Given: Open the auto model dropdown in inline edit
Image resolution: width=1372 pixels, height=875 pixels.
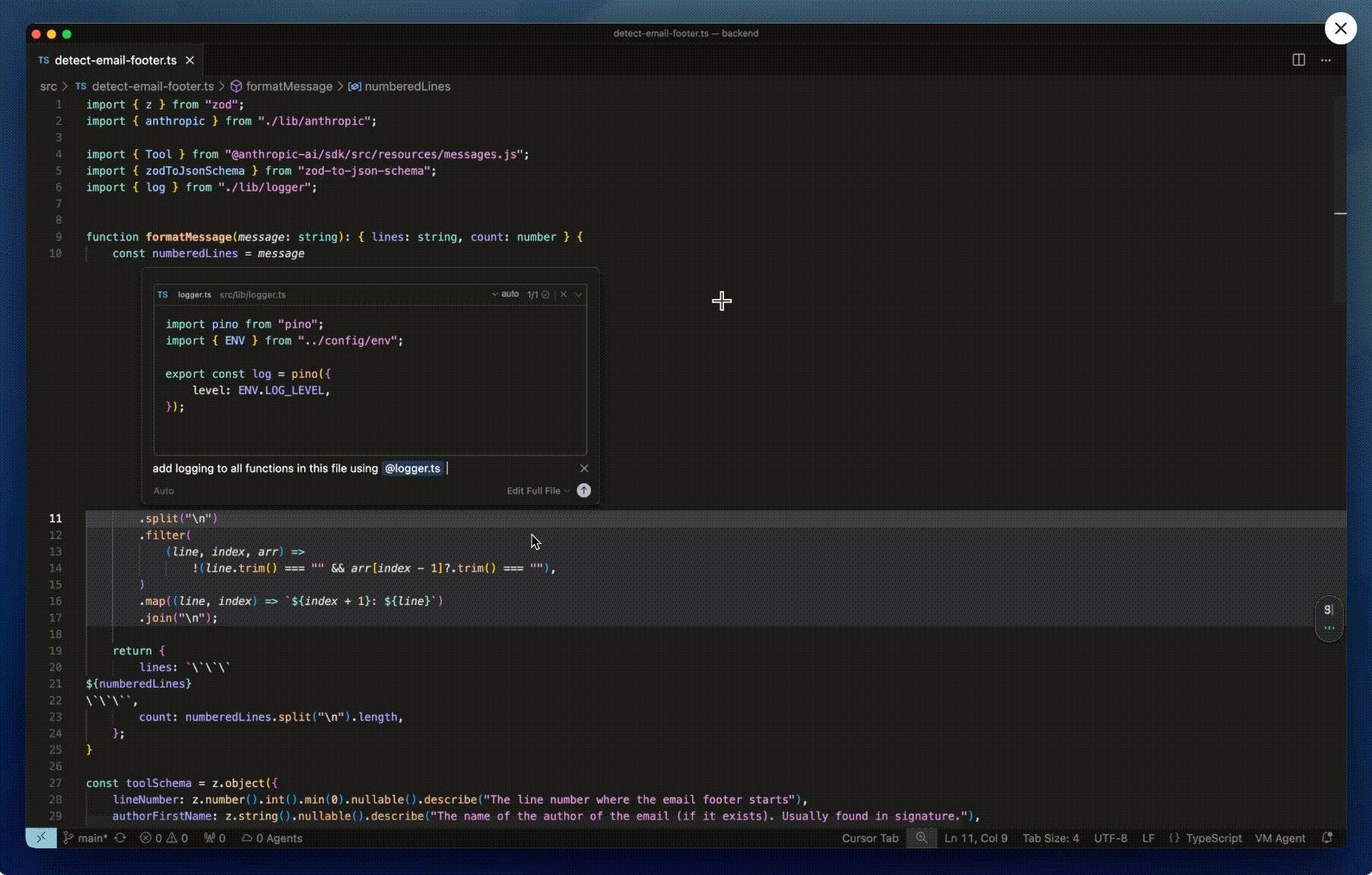Looking at the screenshot, I should pos(507,294).
